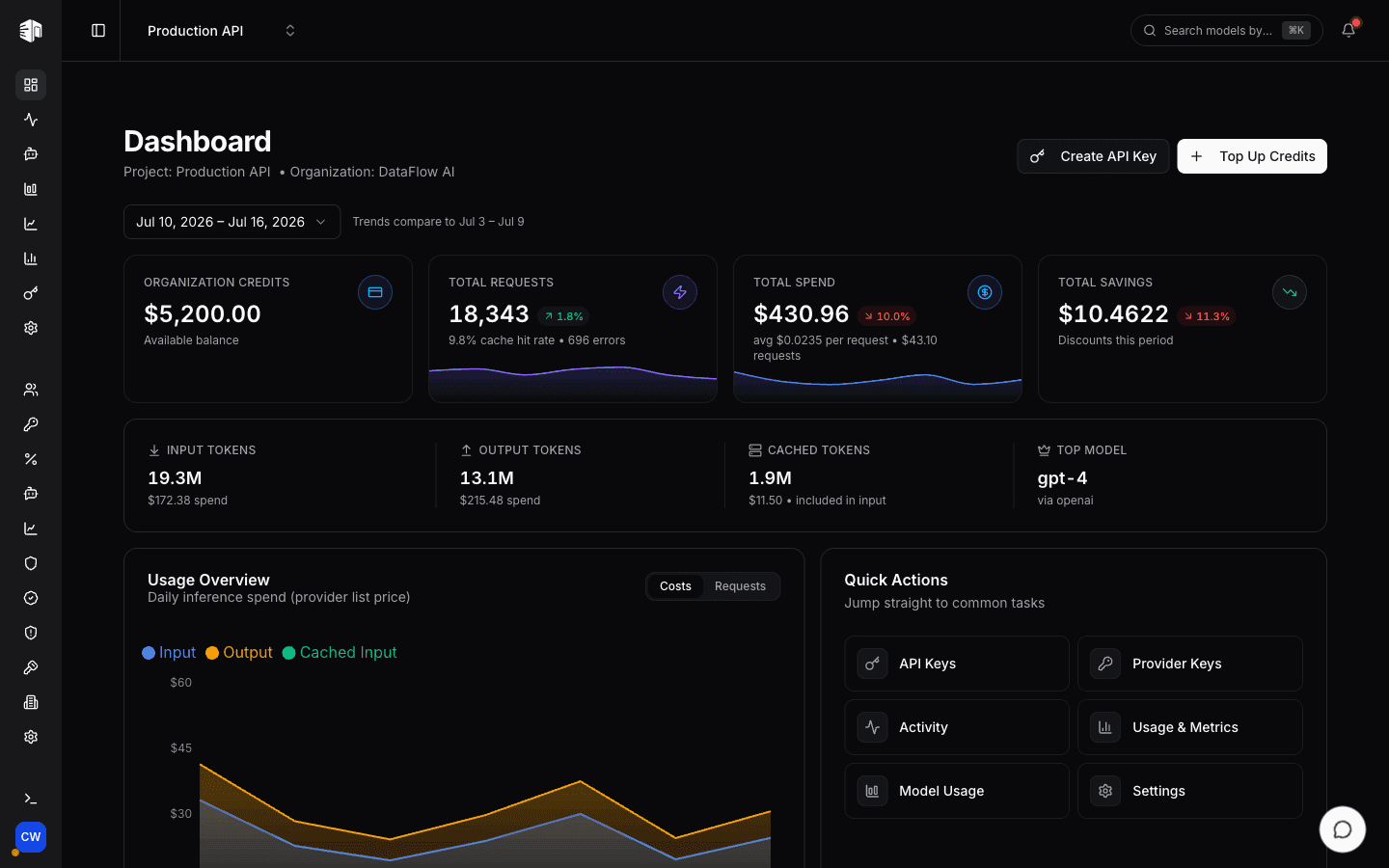1389x868 pixels.
Task: Click the 19.3M input tokens value
Action: [175, 478]
